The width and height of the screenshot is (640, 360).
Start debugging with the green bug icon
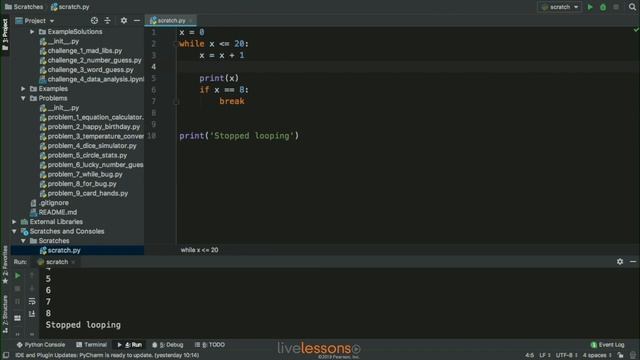pos(603,7)
